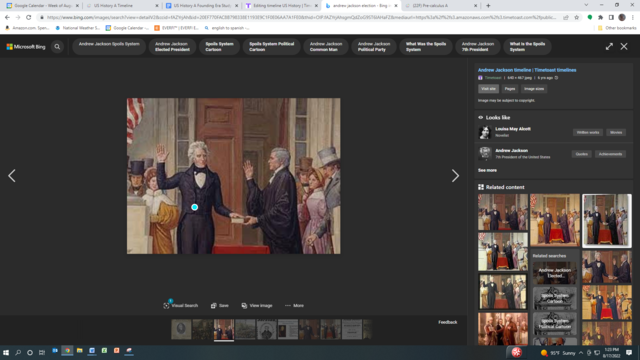This screenshot has height=360, width=640.
Task: Open the More options menu
Action: coord(294,305)
